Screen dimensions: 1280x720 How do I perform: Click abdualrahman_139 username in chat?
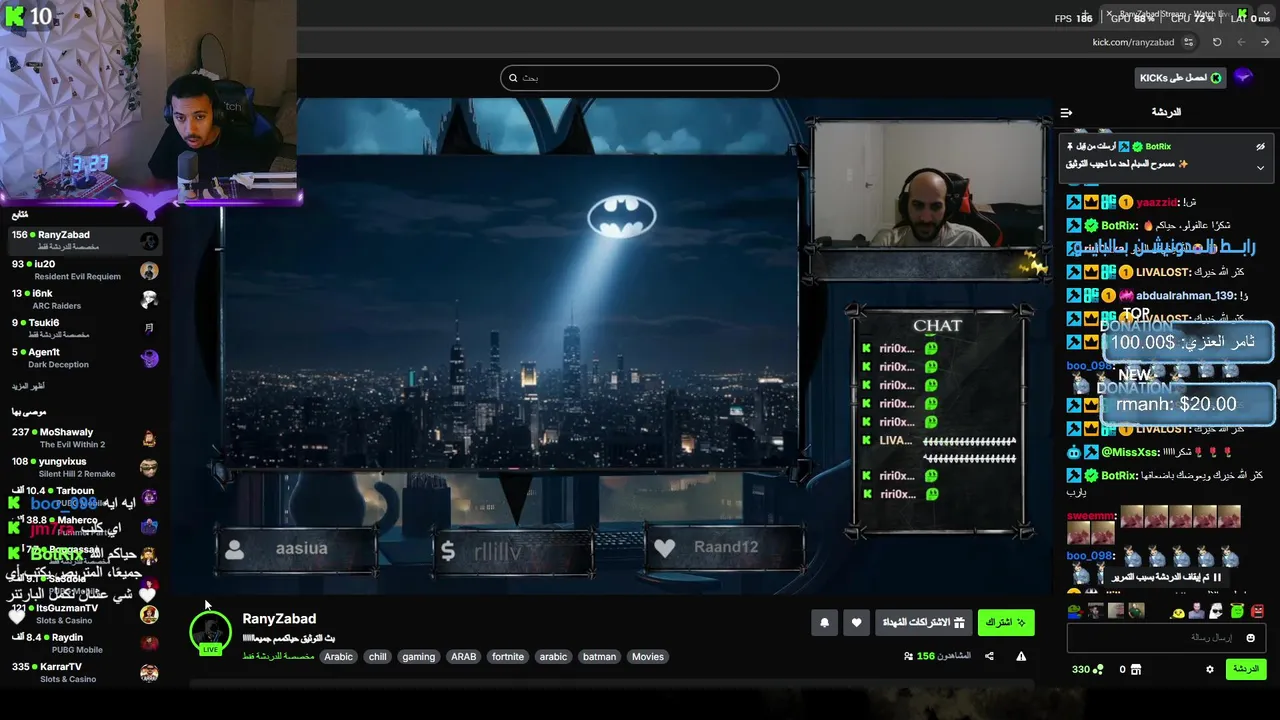coord(1187,296)
